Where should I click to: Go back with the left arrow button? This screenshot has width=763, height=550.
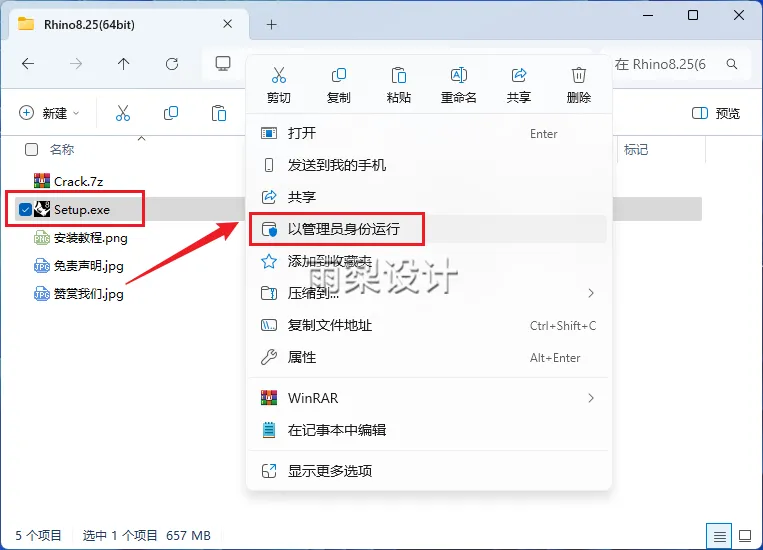pos(28,64)
